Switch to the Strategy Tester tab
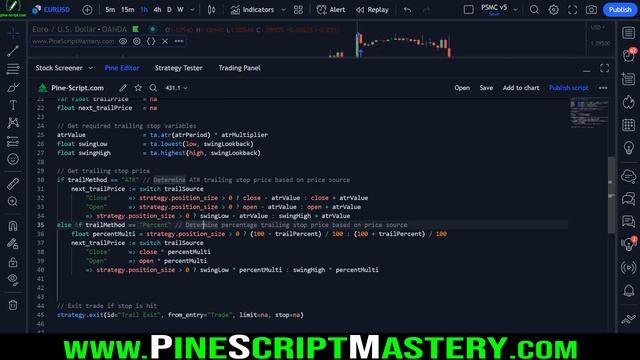640x360 pixels. point(178,68)
